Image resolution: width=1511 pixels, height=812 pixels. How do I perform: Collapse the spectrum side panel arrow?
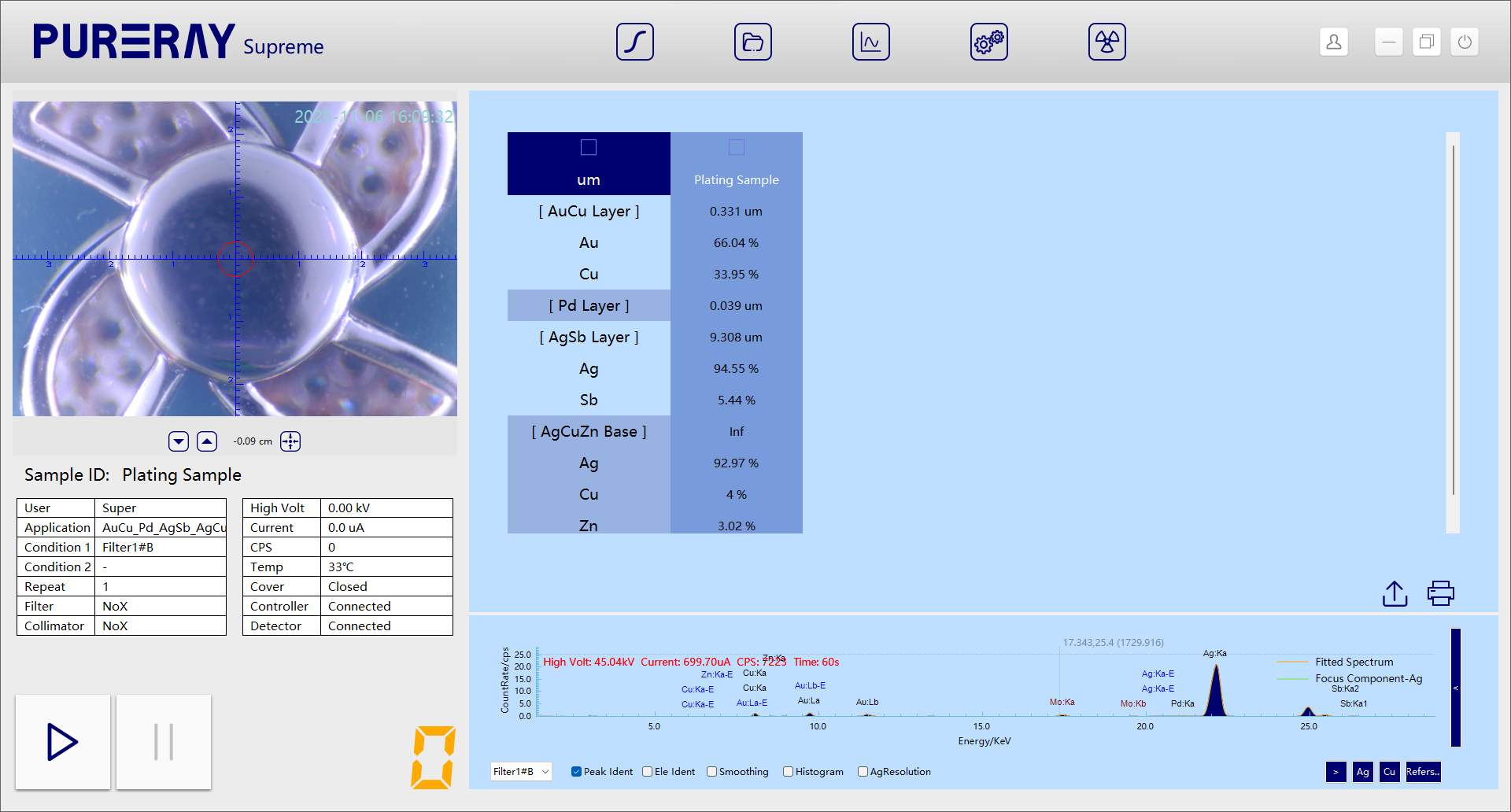click(x=1455, y=688)
